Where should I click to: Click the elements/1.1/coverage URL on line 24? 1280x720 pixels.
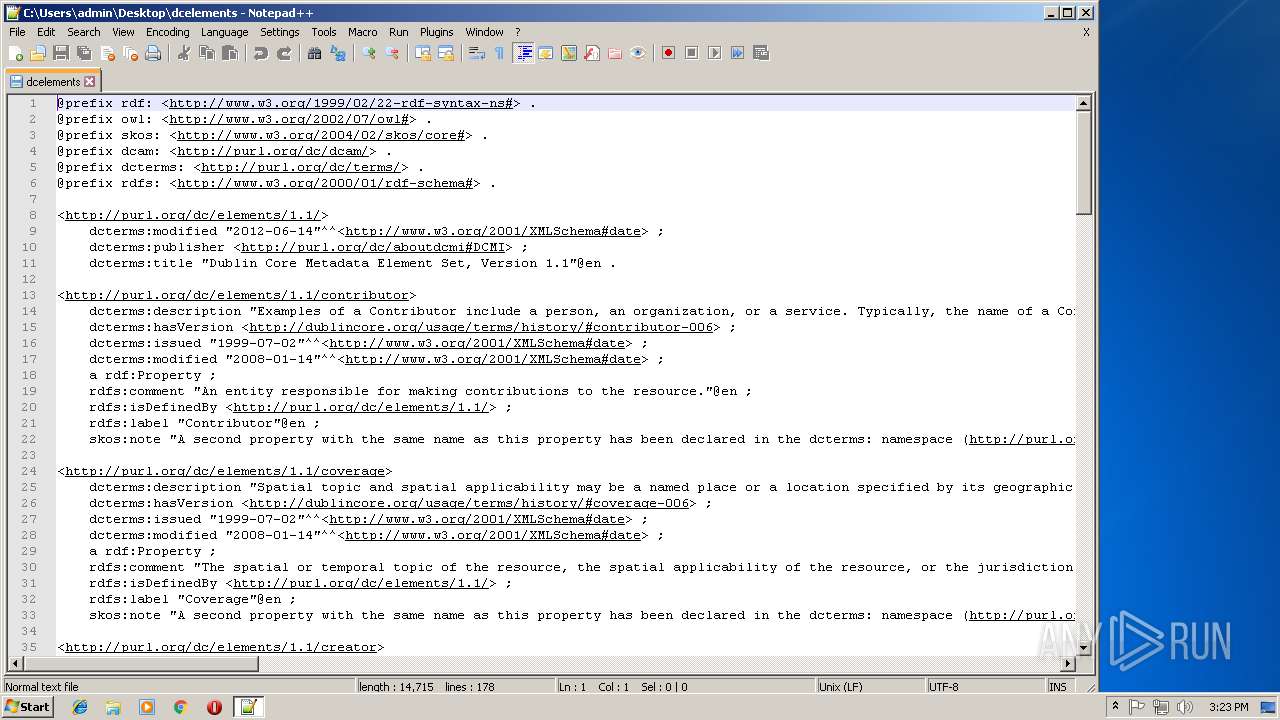(225, 471)
